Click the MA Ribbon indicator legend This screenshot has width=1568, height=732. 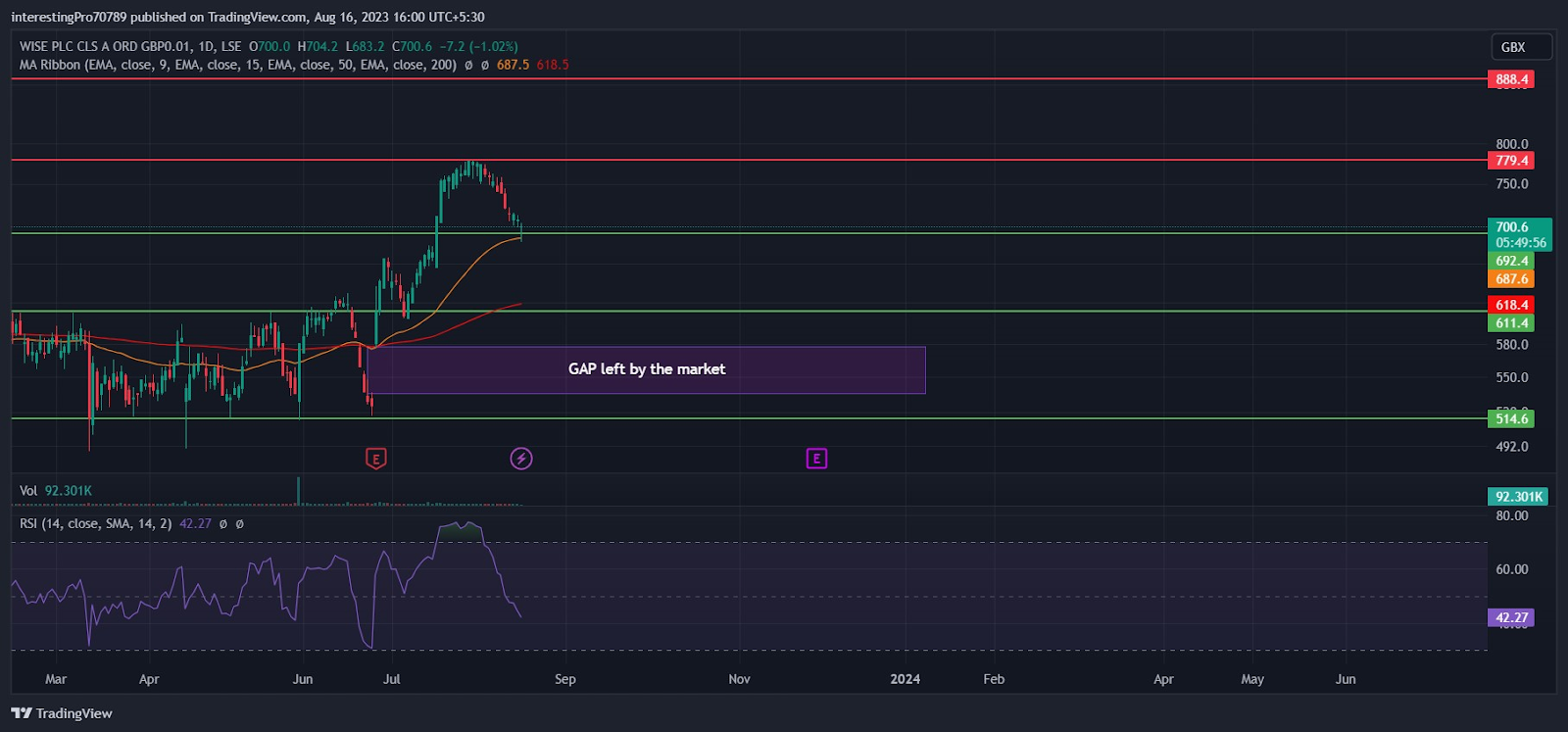(238, 65)
